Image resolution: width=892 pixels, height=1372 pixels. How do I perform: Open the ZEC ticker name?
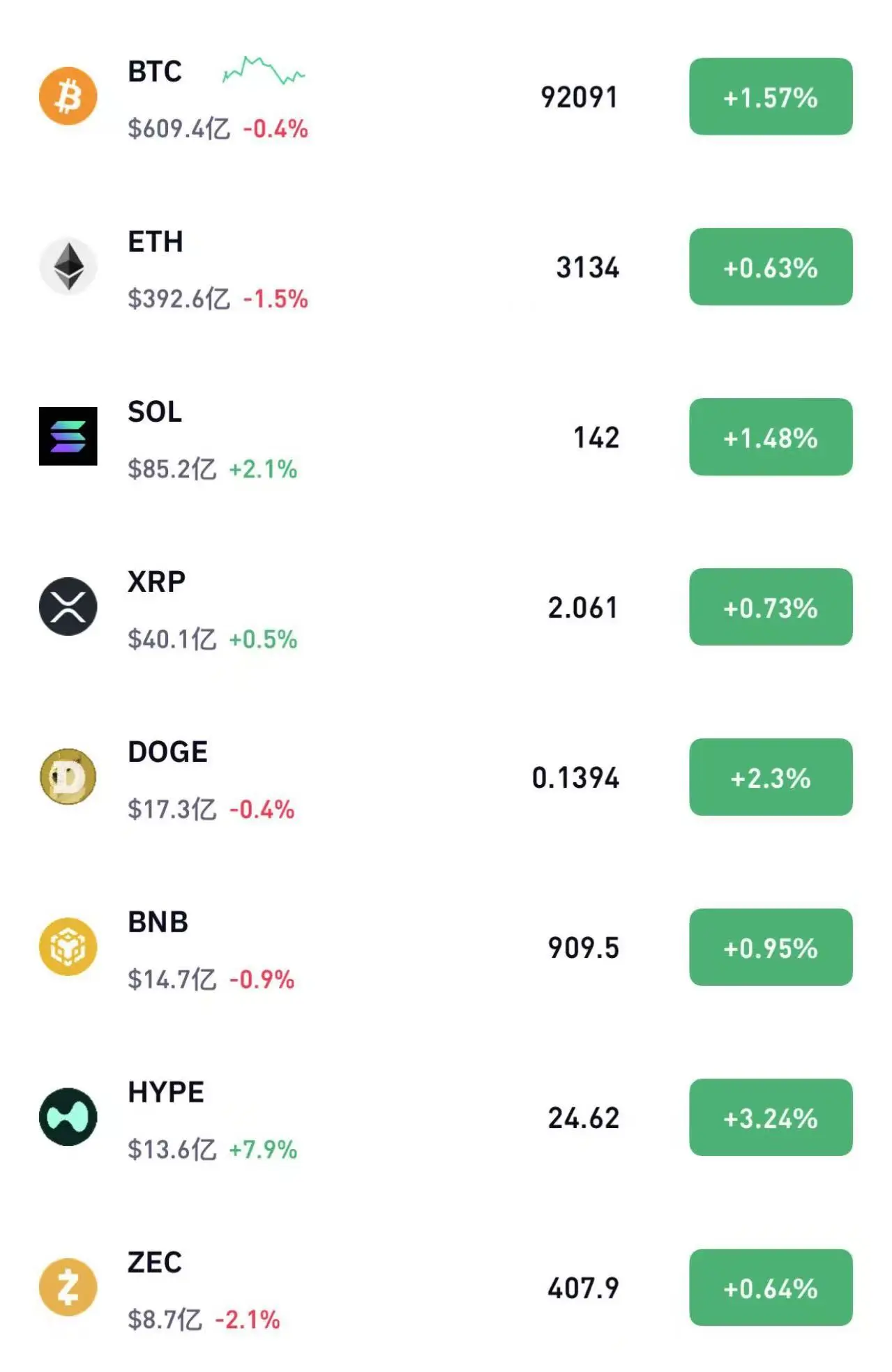(x=155, y=1263)
